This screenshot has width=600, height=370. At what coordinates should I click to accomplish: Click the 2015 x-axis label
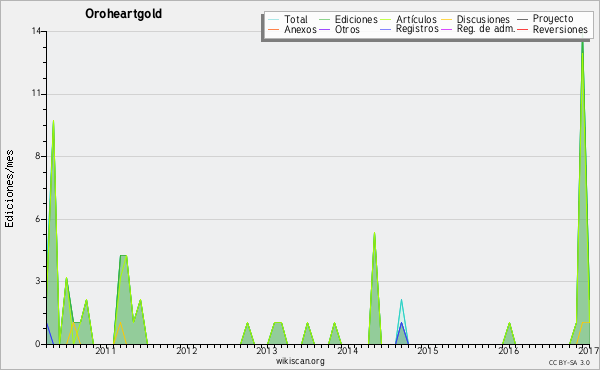click(428, 350)
